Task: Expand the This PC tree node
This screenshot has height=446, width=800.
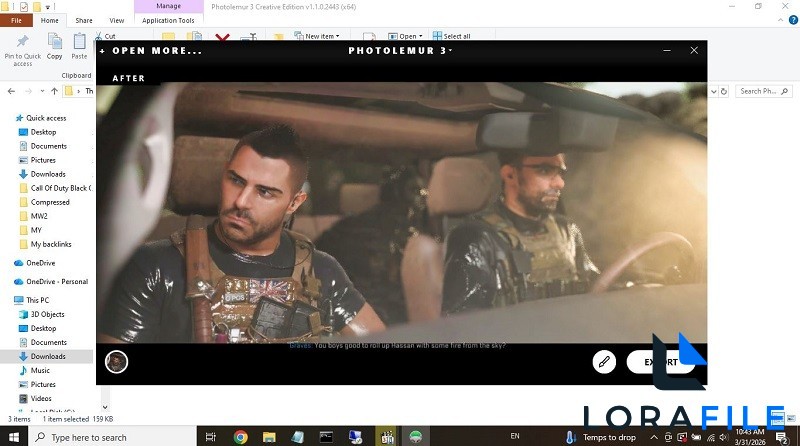Action: click(x=8, y=300)
